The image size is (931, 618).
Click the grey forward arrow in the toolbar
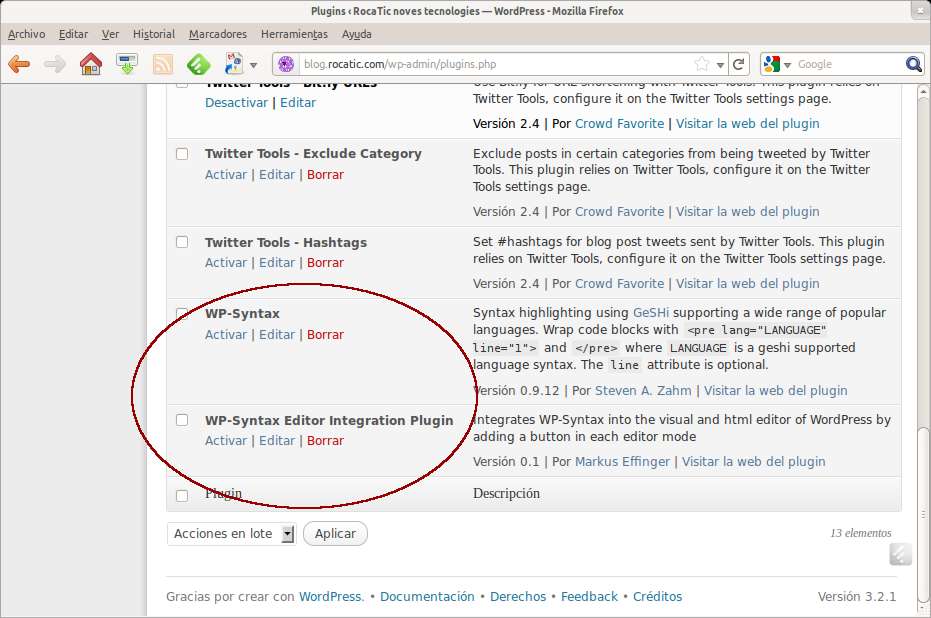click(55, 64)
